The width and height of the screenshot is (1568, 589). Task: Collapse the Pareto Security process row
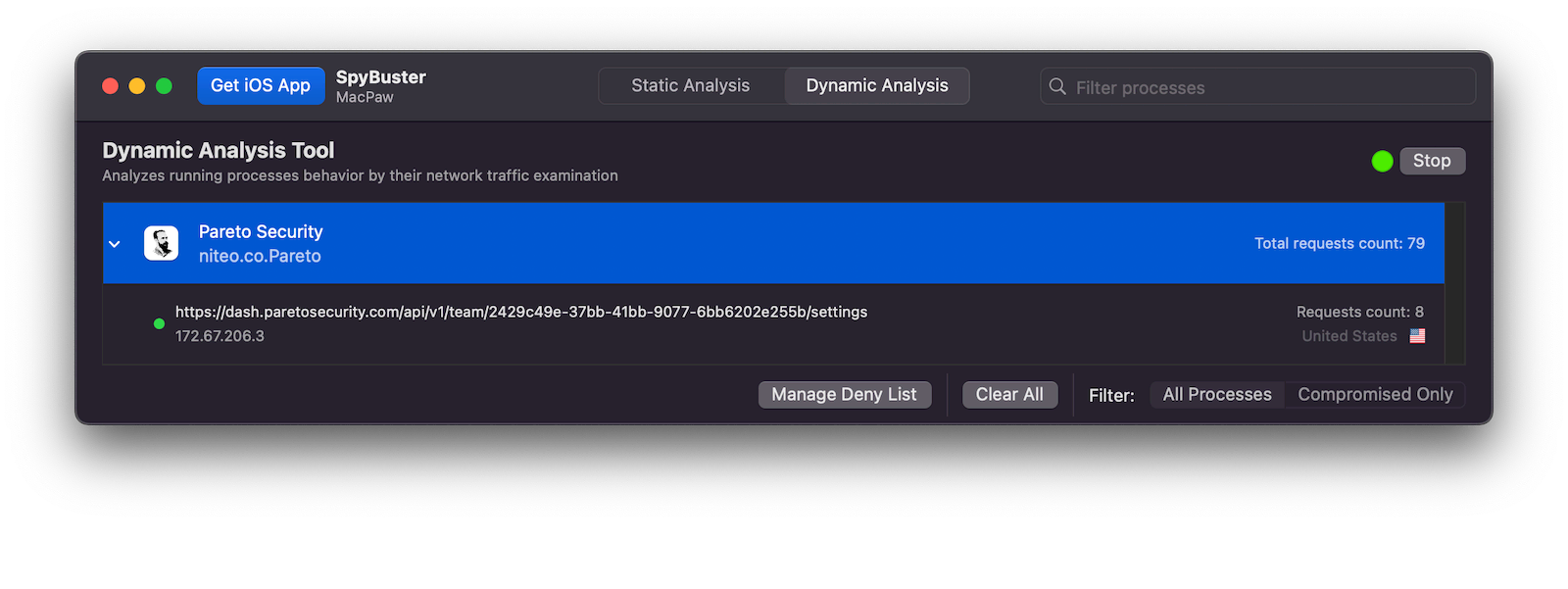[115, 244]
